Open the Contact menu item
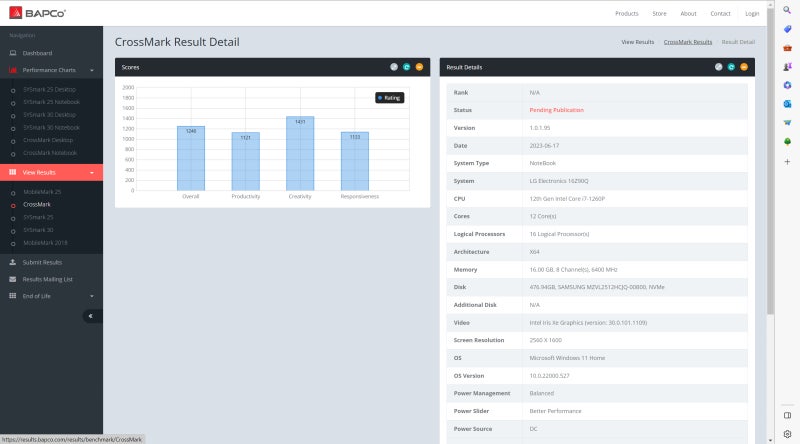 click(720, 14)
